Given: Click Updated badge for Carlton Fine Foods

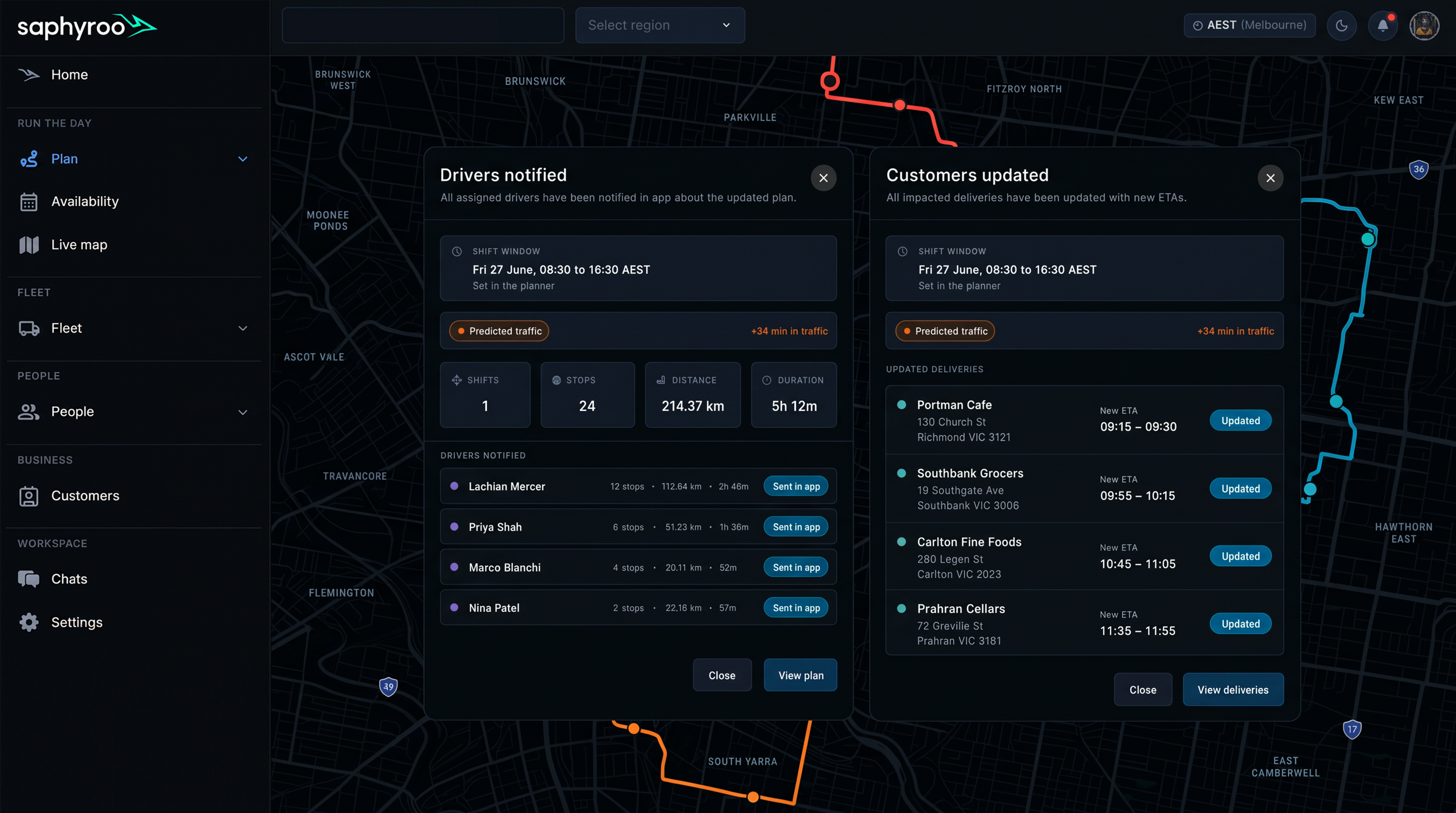Looking at the screenshot, I should pyautogui.click(x=1240, y=556).
